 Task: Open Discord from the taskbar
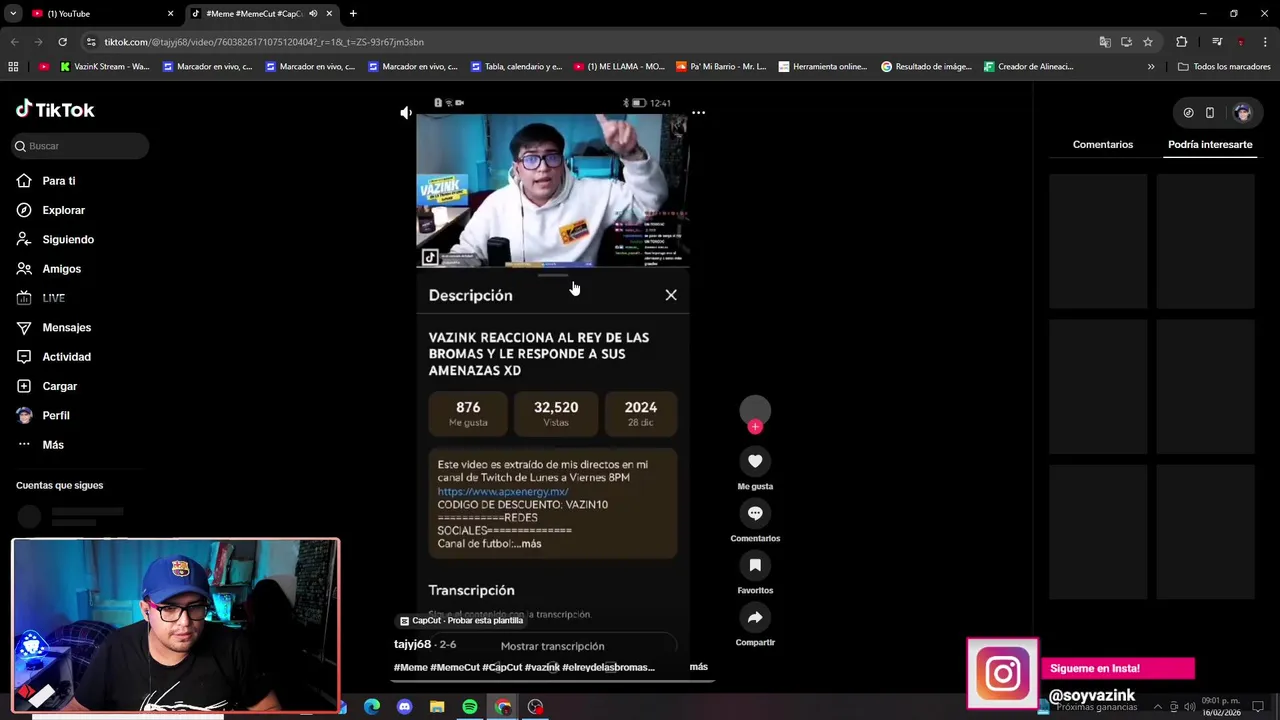point(404,707)
